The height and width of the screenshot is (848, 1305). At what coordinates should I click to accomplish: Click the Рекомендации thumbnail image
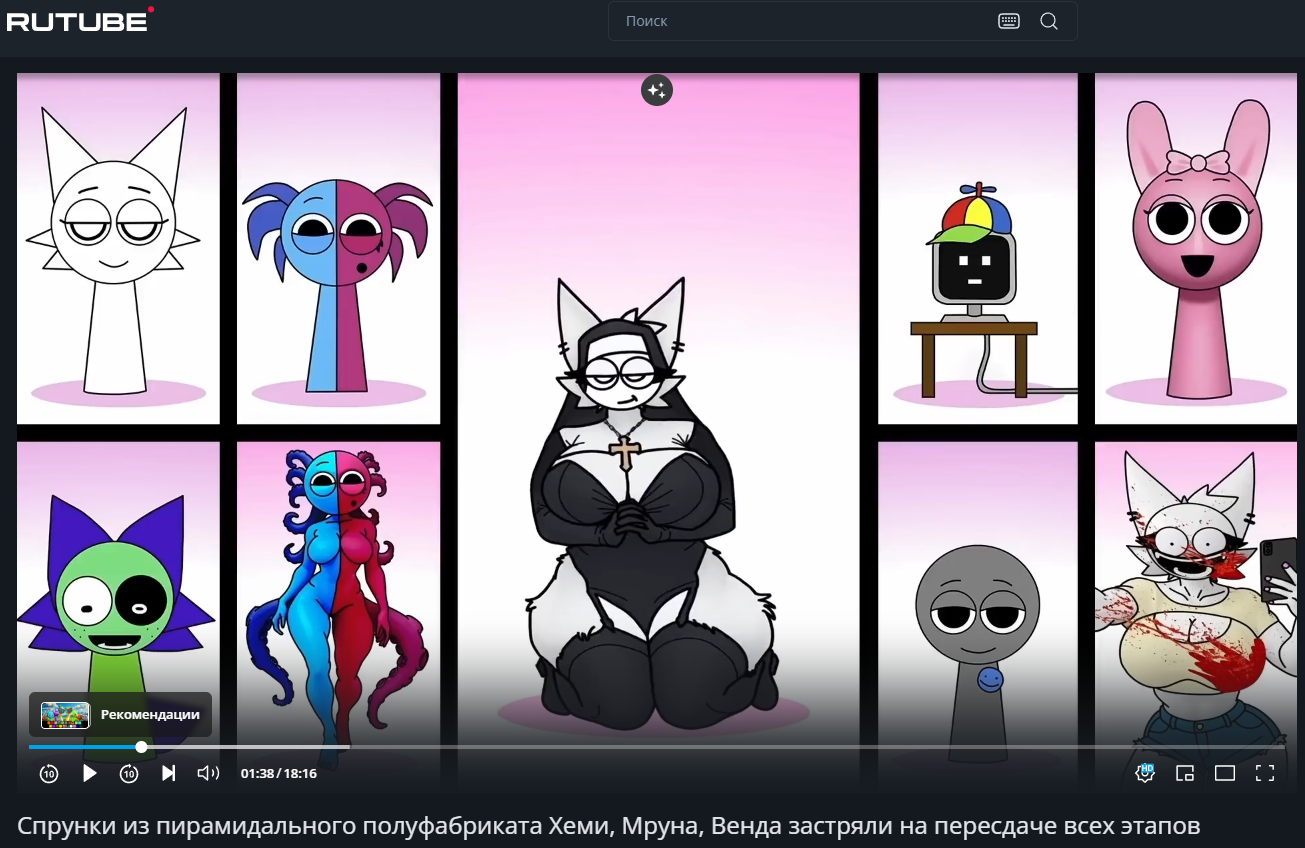(66, 715)
